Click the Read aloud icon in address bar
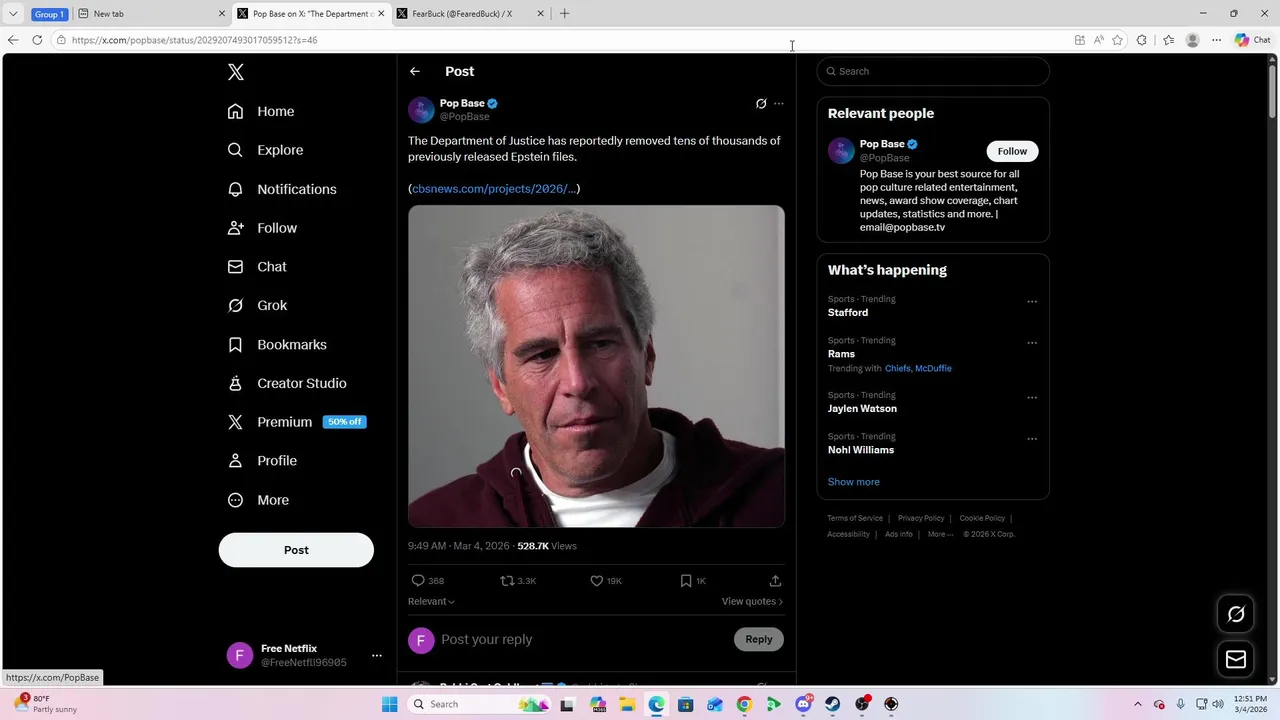The width and height of the screenshot is (1280, 720). (x=1098, y=40)
